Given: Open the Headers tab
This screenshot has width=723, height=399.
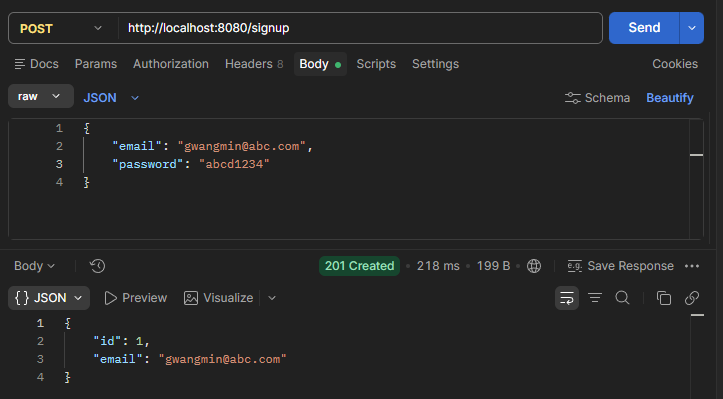Looking at the screenshot, I should 254,64.
